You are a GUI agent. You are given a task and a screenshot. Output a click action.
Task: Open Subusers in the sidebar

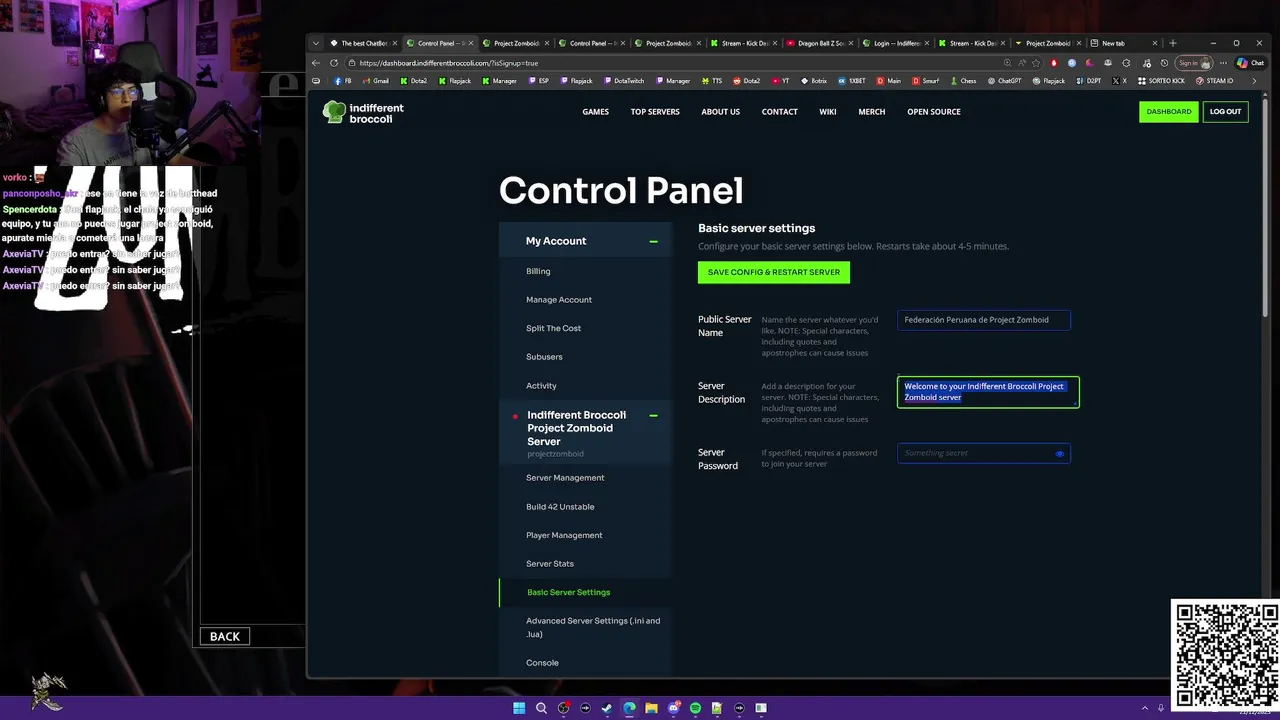pyautogui.click(x=544, y=357)
